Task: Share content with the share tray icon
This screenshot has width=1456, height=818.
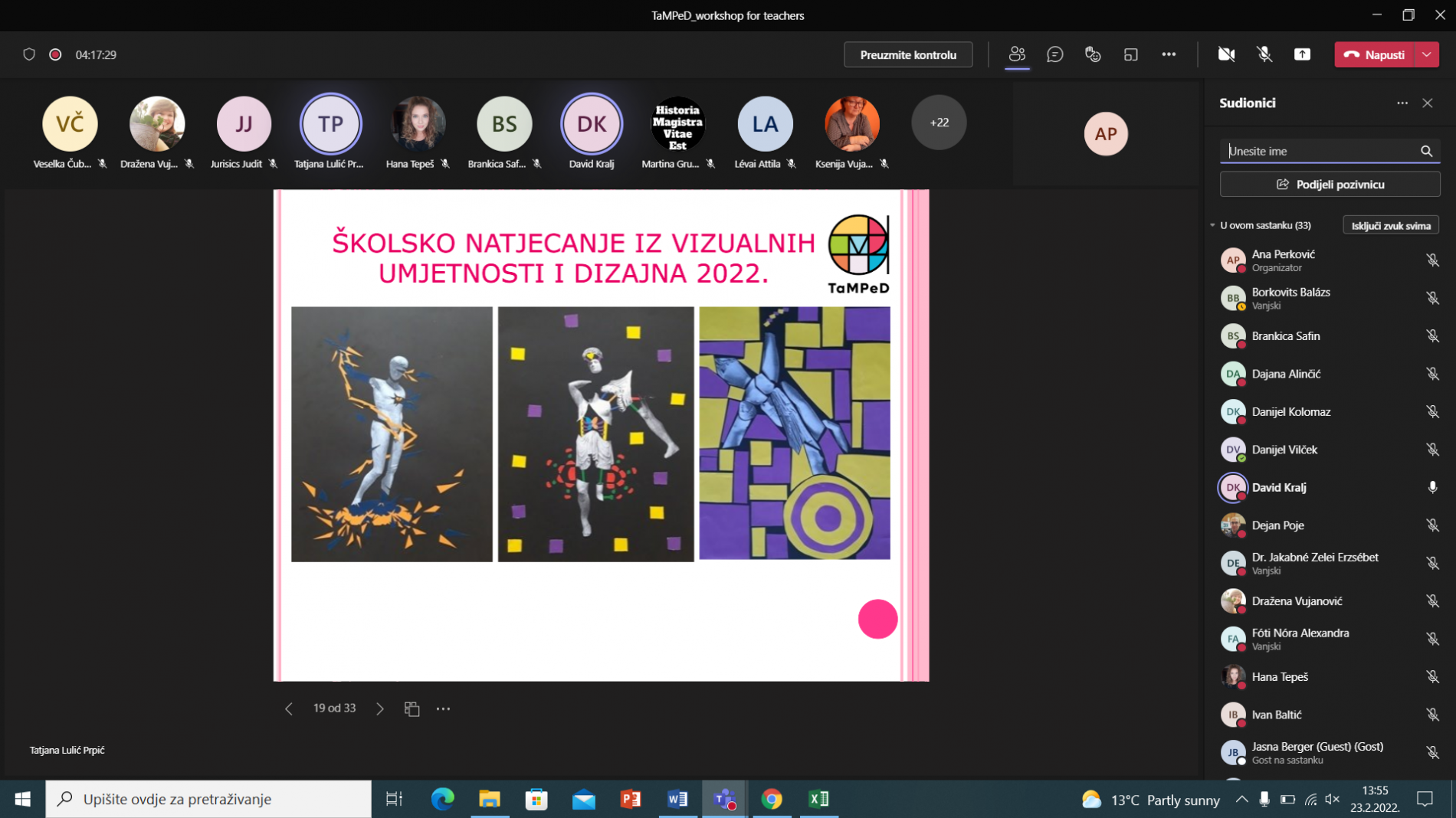Action: click(1303, 54)
